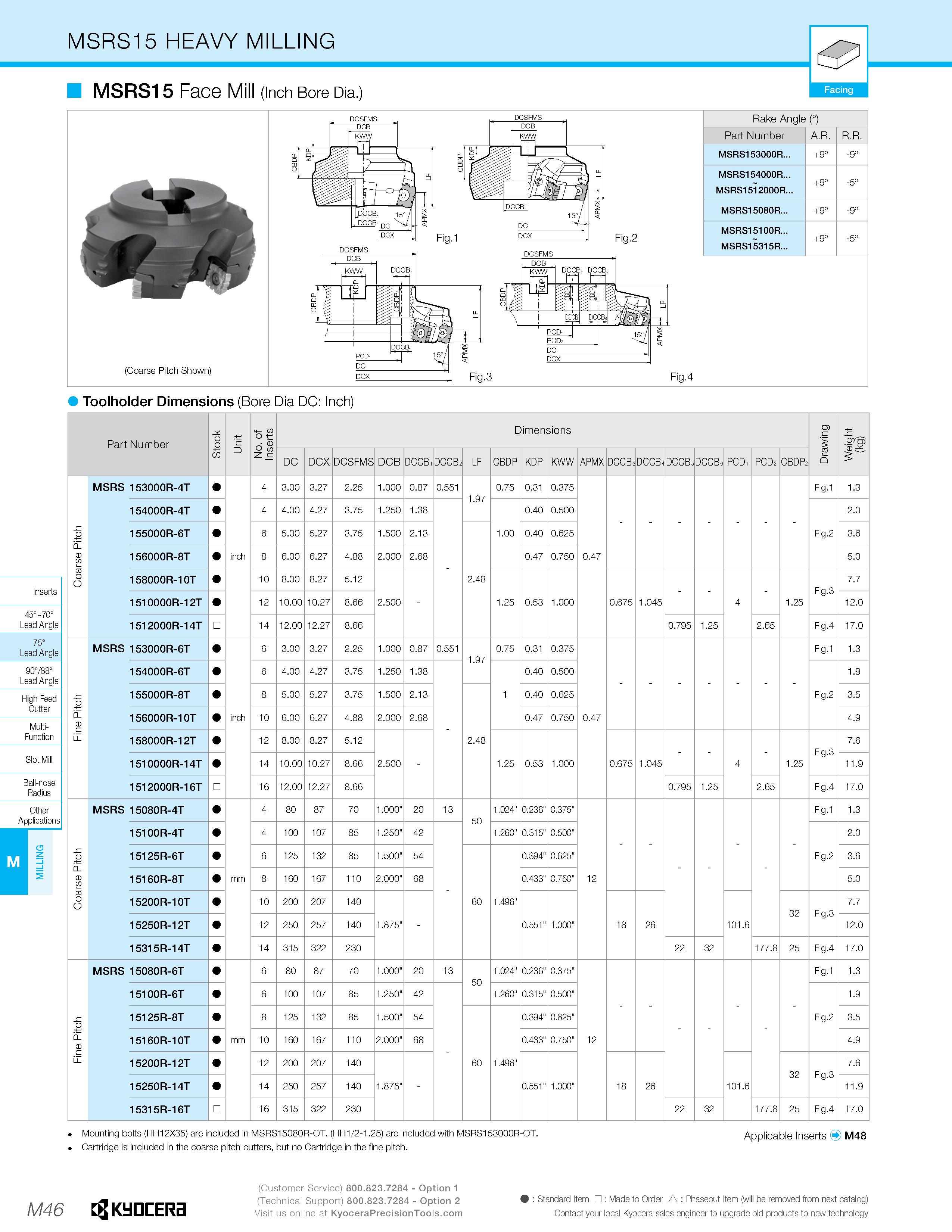Click the Standard Item legend dot
This screenshot has height=1232, width=952.
pyautogui.click(x=525, y=1199)
